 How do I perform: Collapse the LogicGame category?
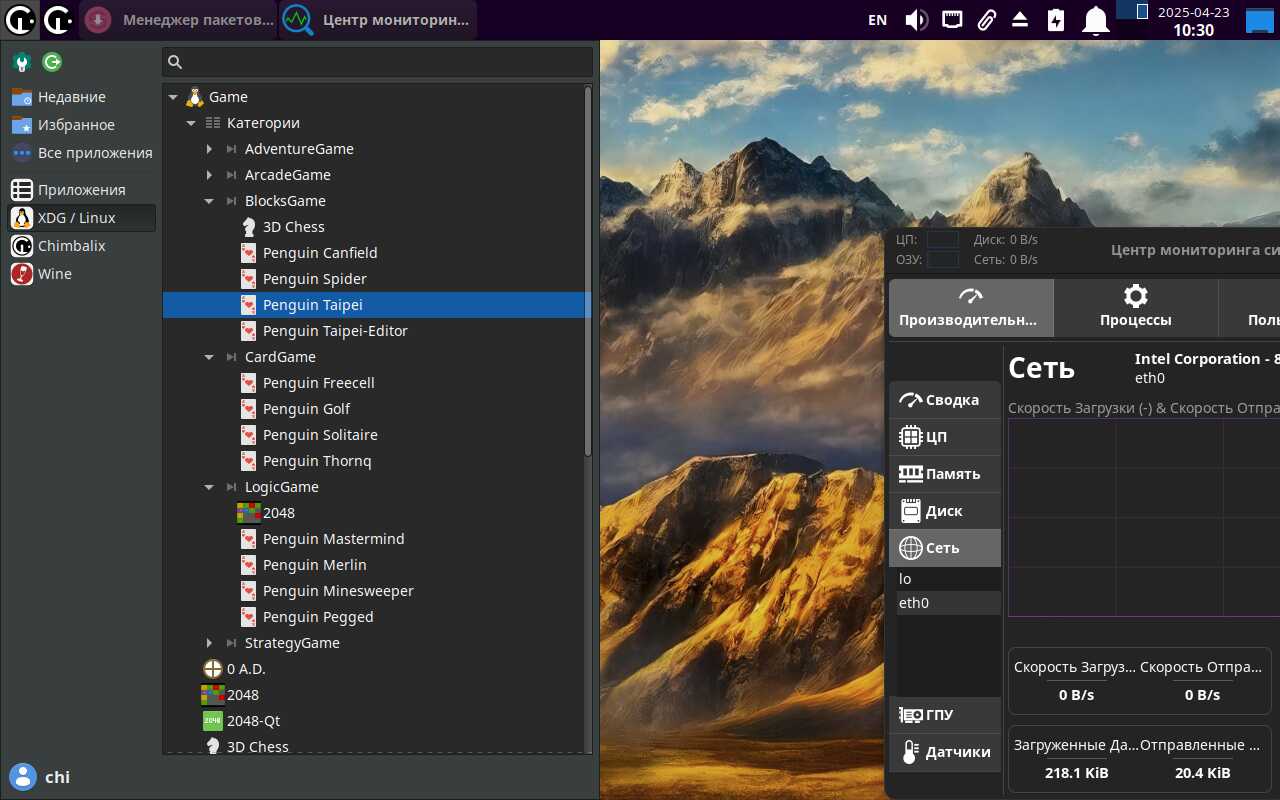209,487
